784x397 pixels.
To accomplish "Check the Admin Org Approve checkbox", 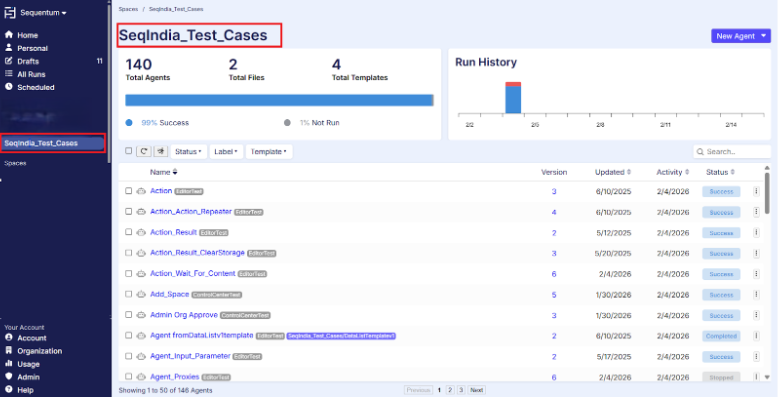I will tap(128, 315).
